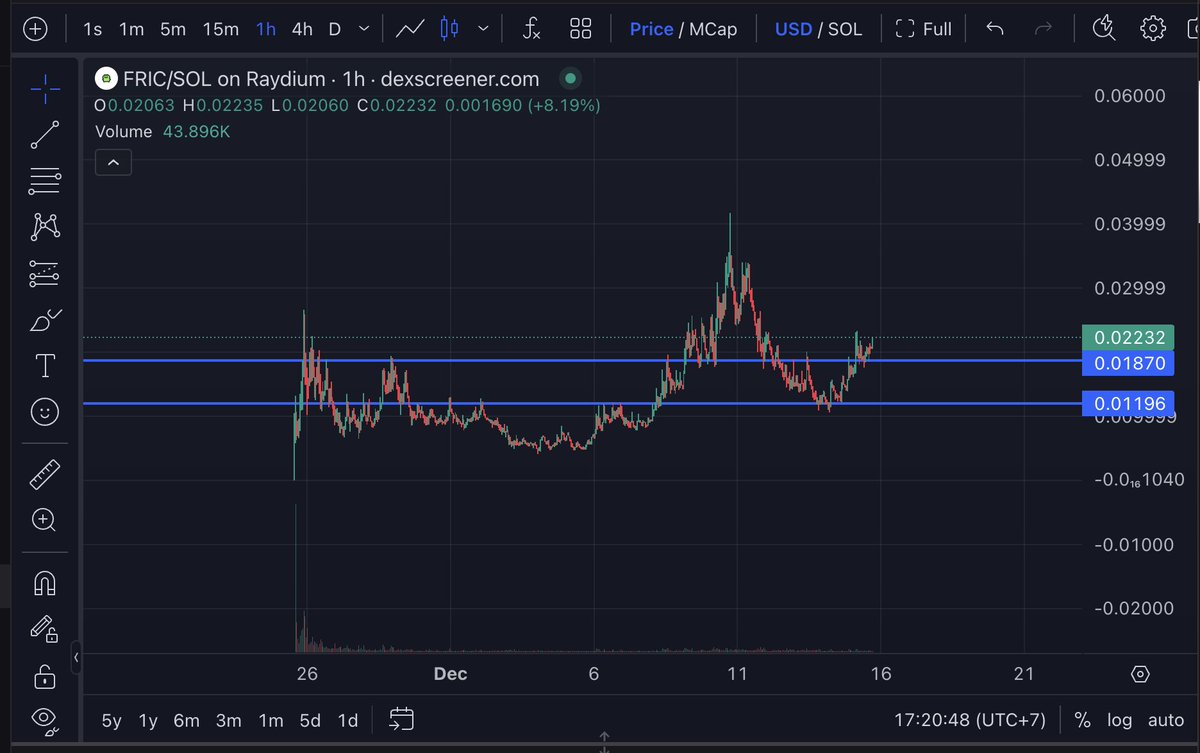Click the add symbol plus circle icon
Viewport: 1200px width, 753px height.
[x=35, y=28]
